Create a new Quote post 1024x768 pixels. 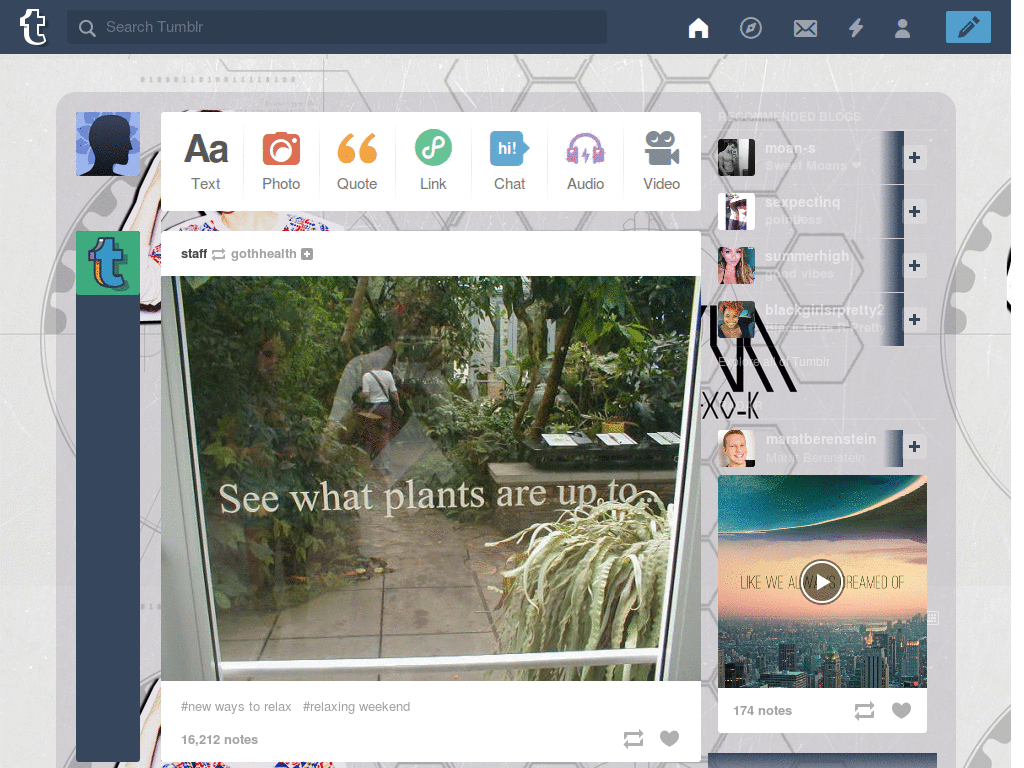click(x=357, y=161)
